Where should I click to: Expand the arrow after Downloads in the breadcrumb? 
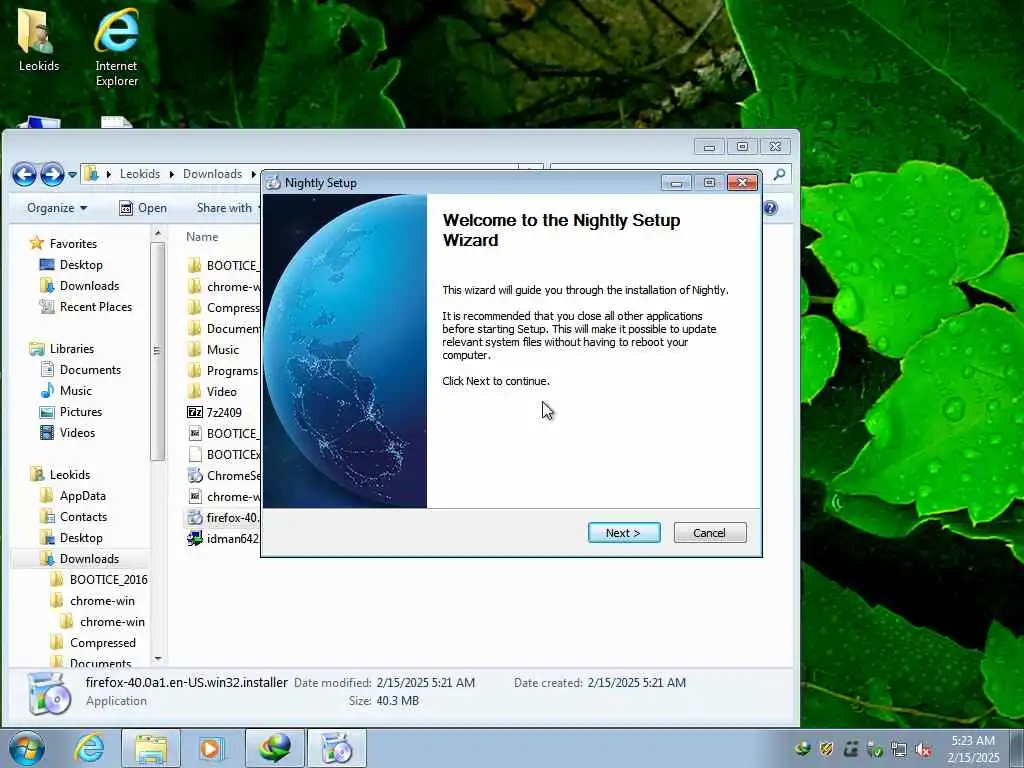click(x=253, y=174)
